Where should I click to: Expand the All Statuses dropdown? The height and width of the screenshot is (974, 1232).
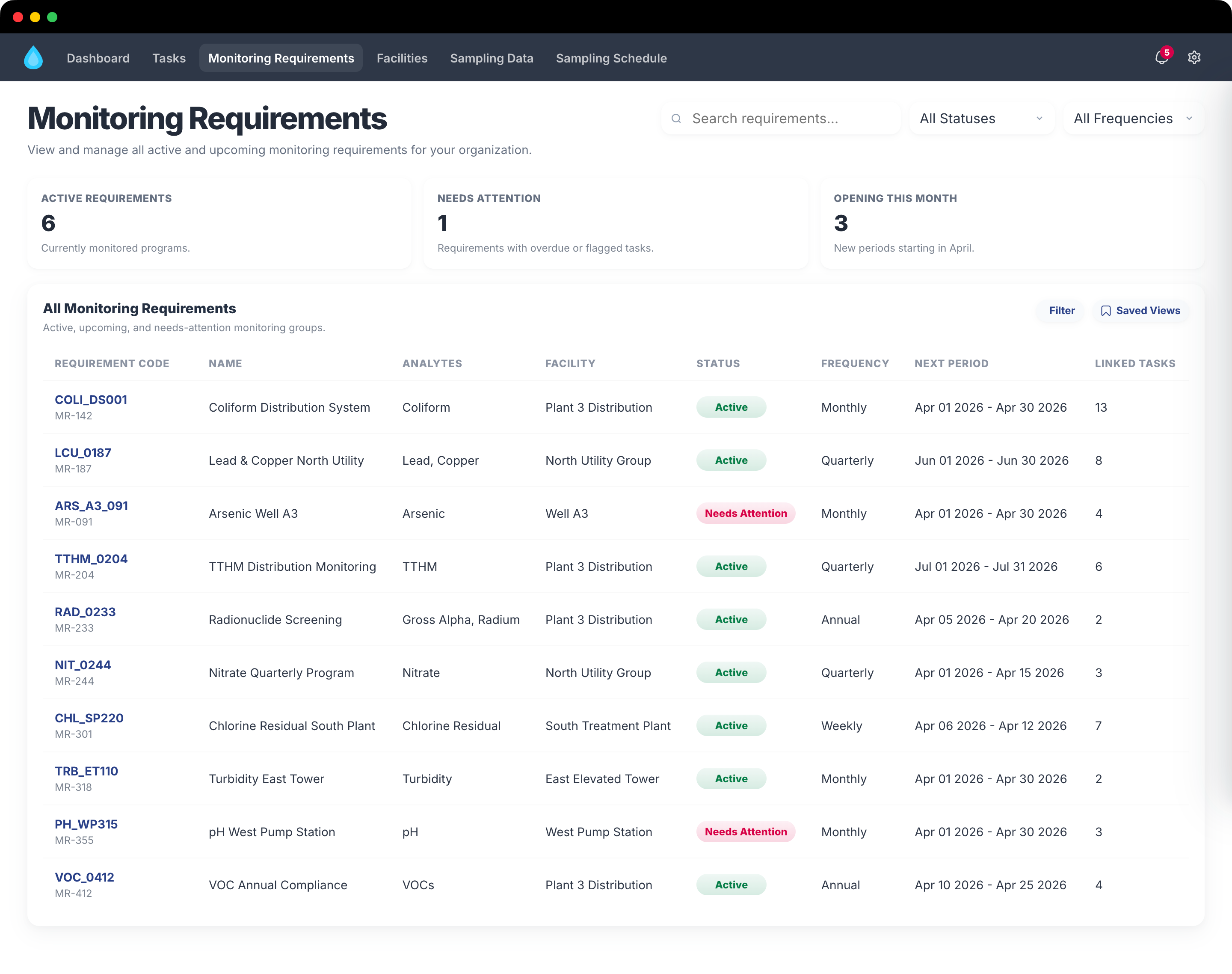click(x=982, y=119)
